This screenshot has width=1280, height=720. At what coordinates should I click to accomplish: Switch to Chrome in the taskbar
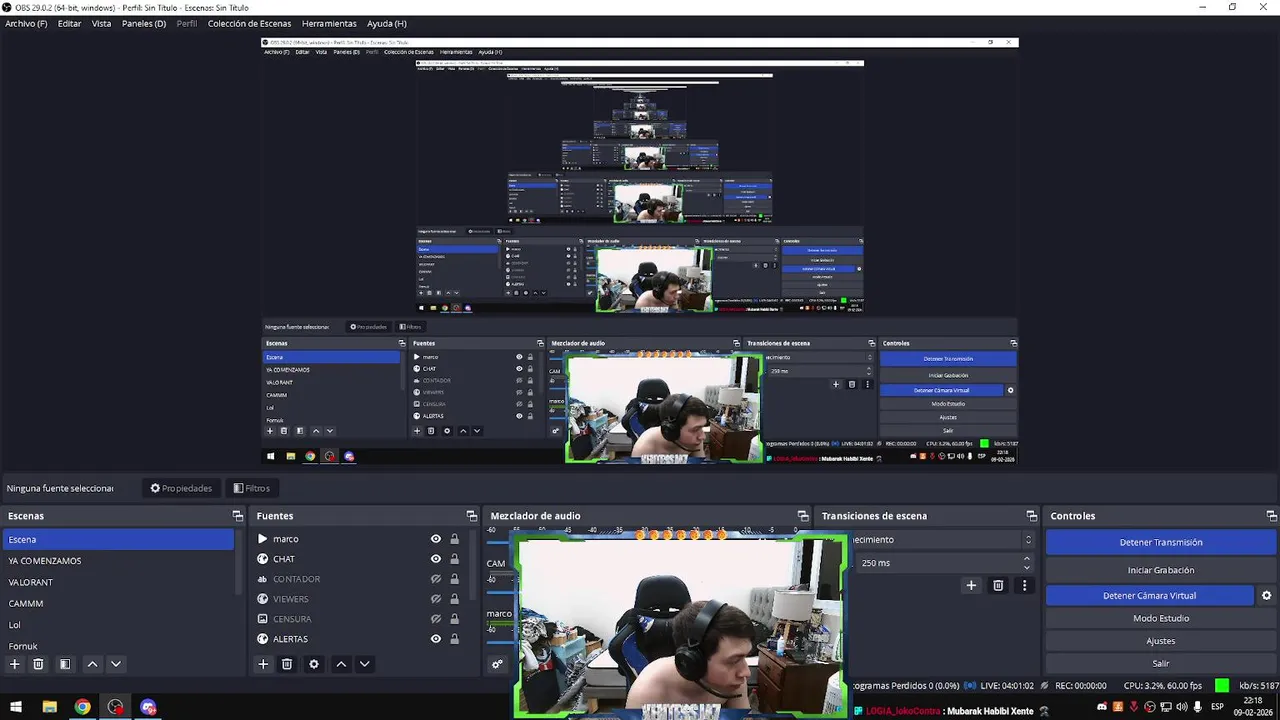[82, 707]
